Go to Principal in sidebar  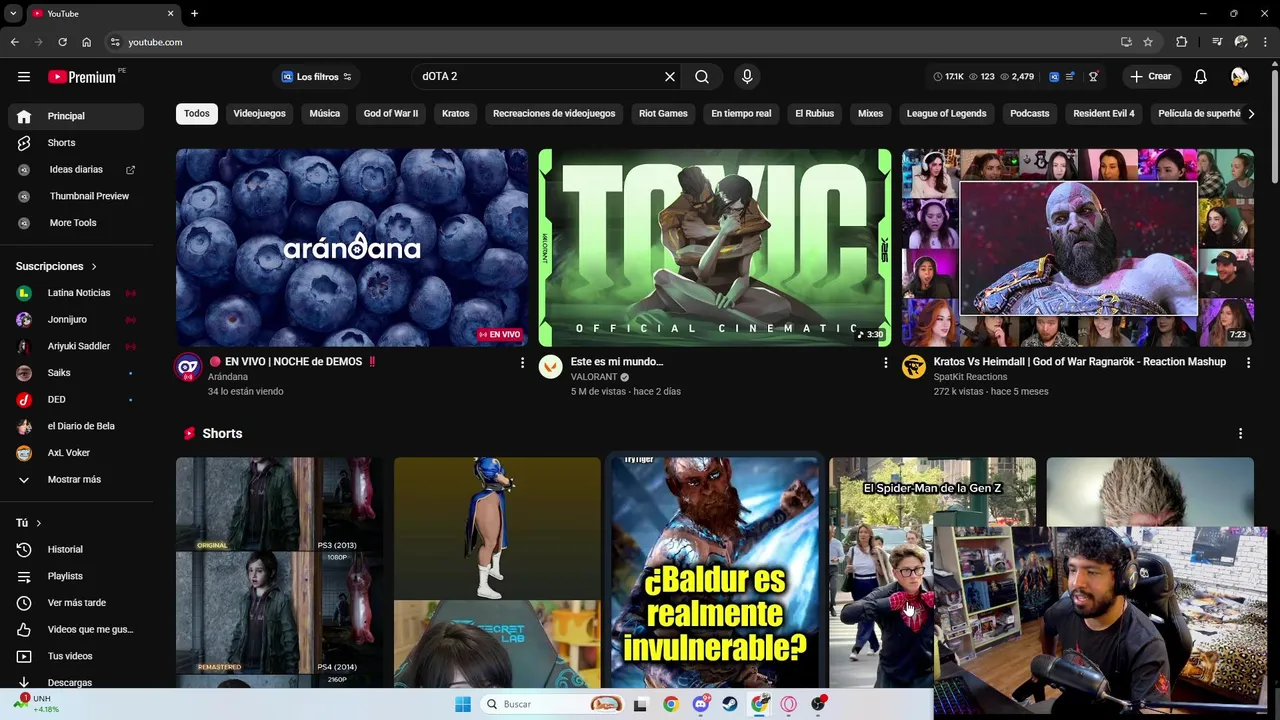point(76,116)
